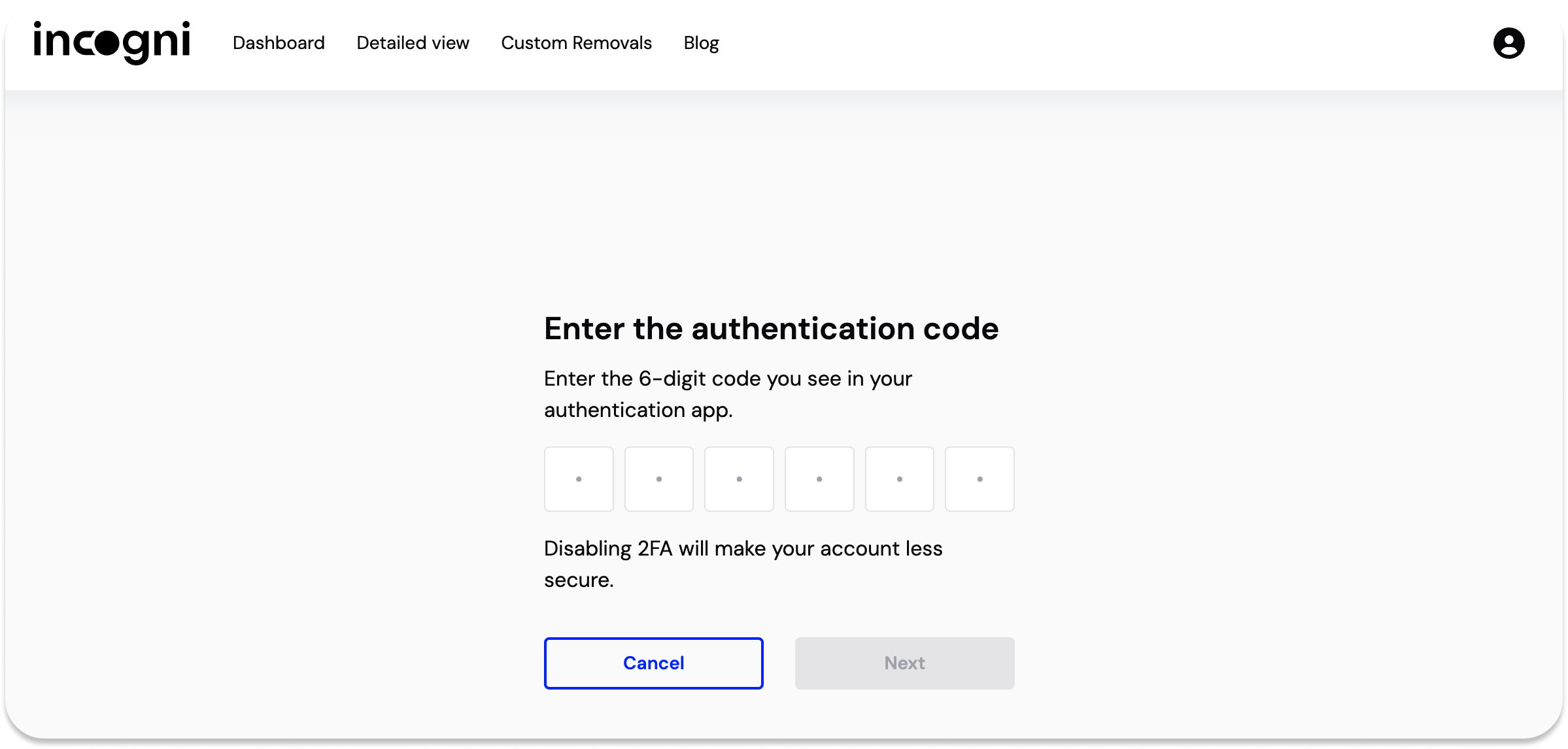Click the "Enter the authentication code" heading

coord(771,328)
